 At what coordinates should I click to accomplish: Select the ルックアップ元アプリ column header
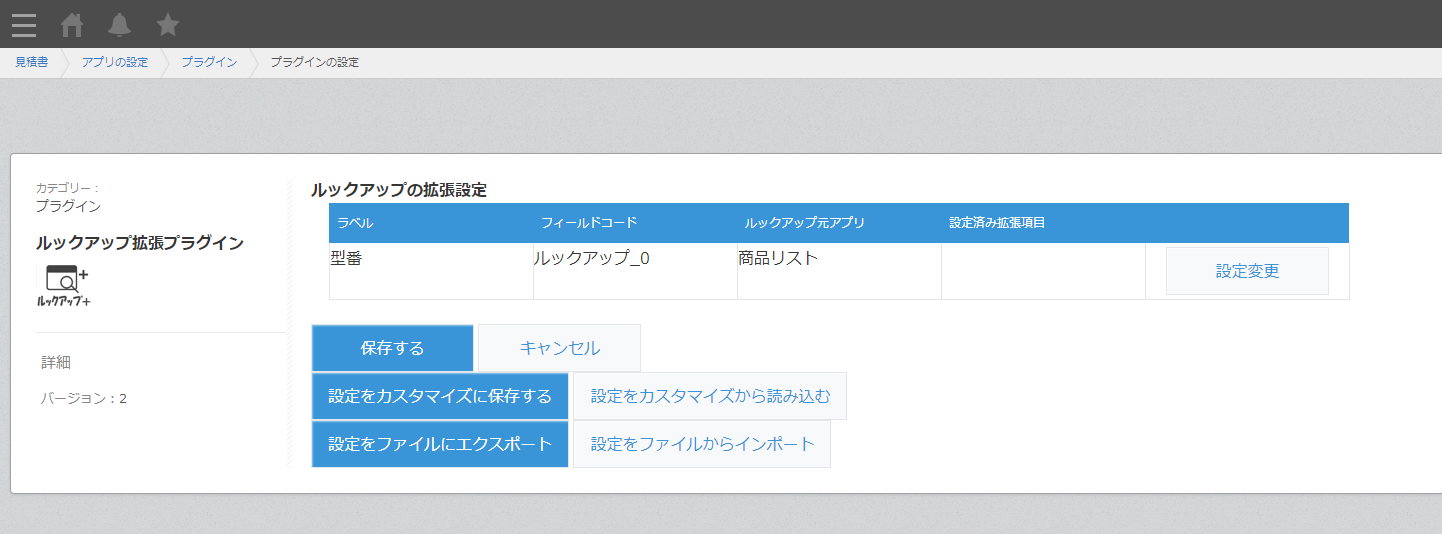click(x=839, y=223)
